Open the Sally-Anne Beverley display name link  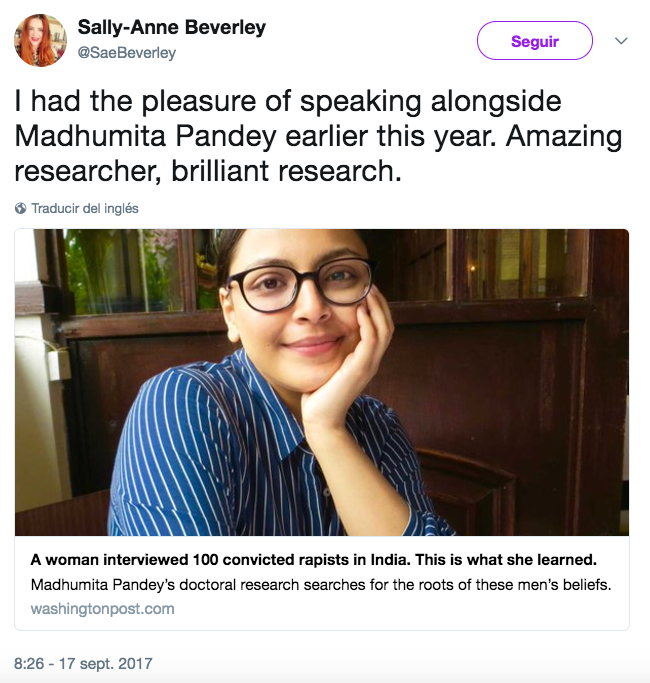point(171,28)
